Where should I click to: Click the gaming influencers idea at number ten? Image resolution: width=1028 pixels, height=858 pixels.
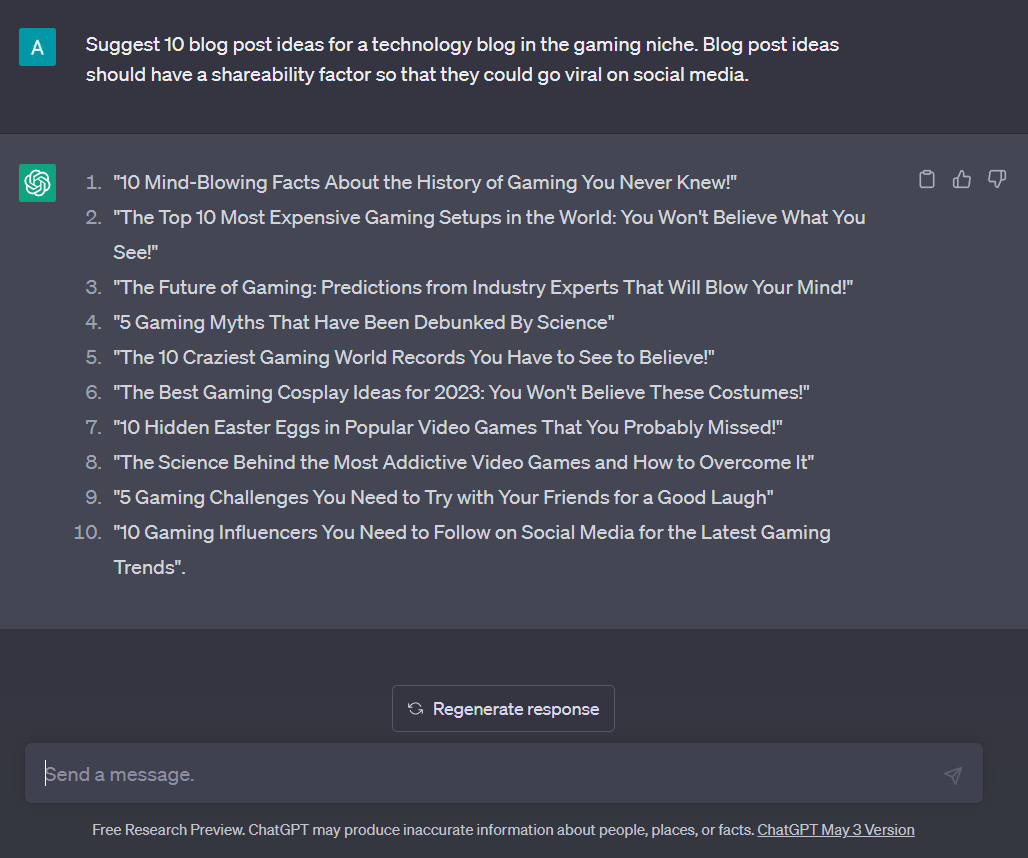point(471,532)
